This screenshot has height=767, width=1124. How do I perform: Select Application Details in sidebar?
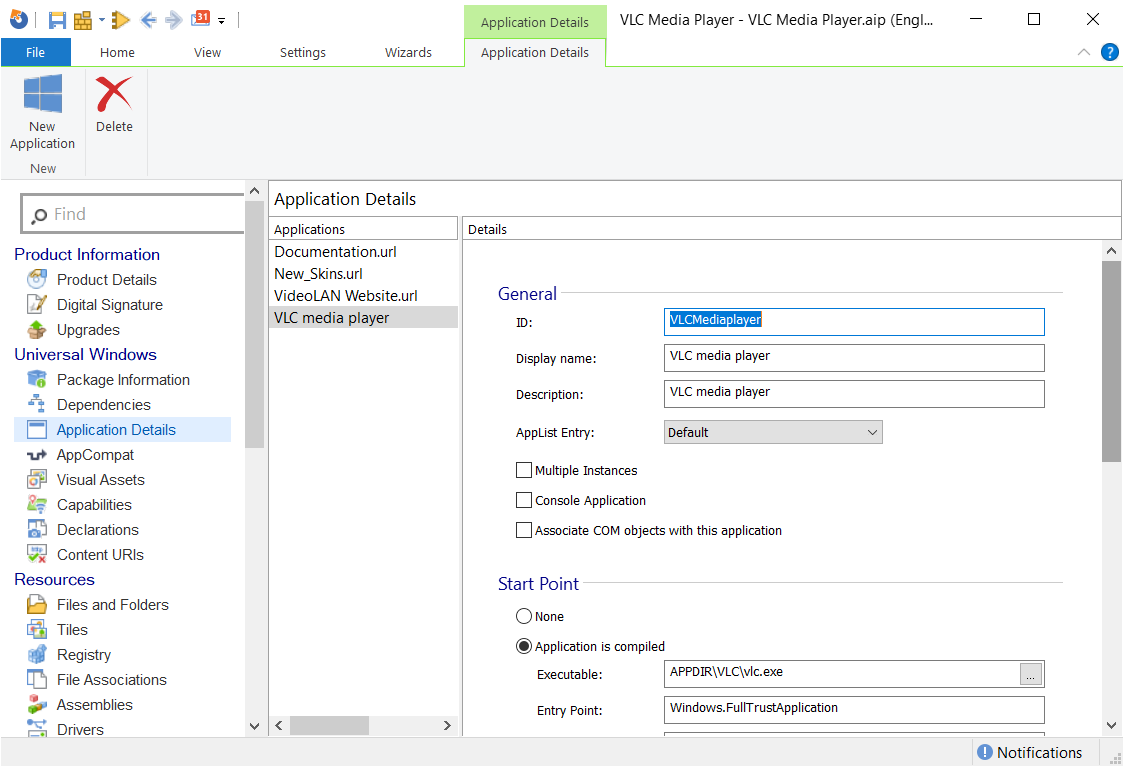[x=123, y=429]
